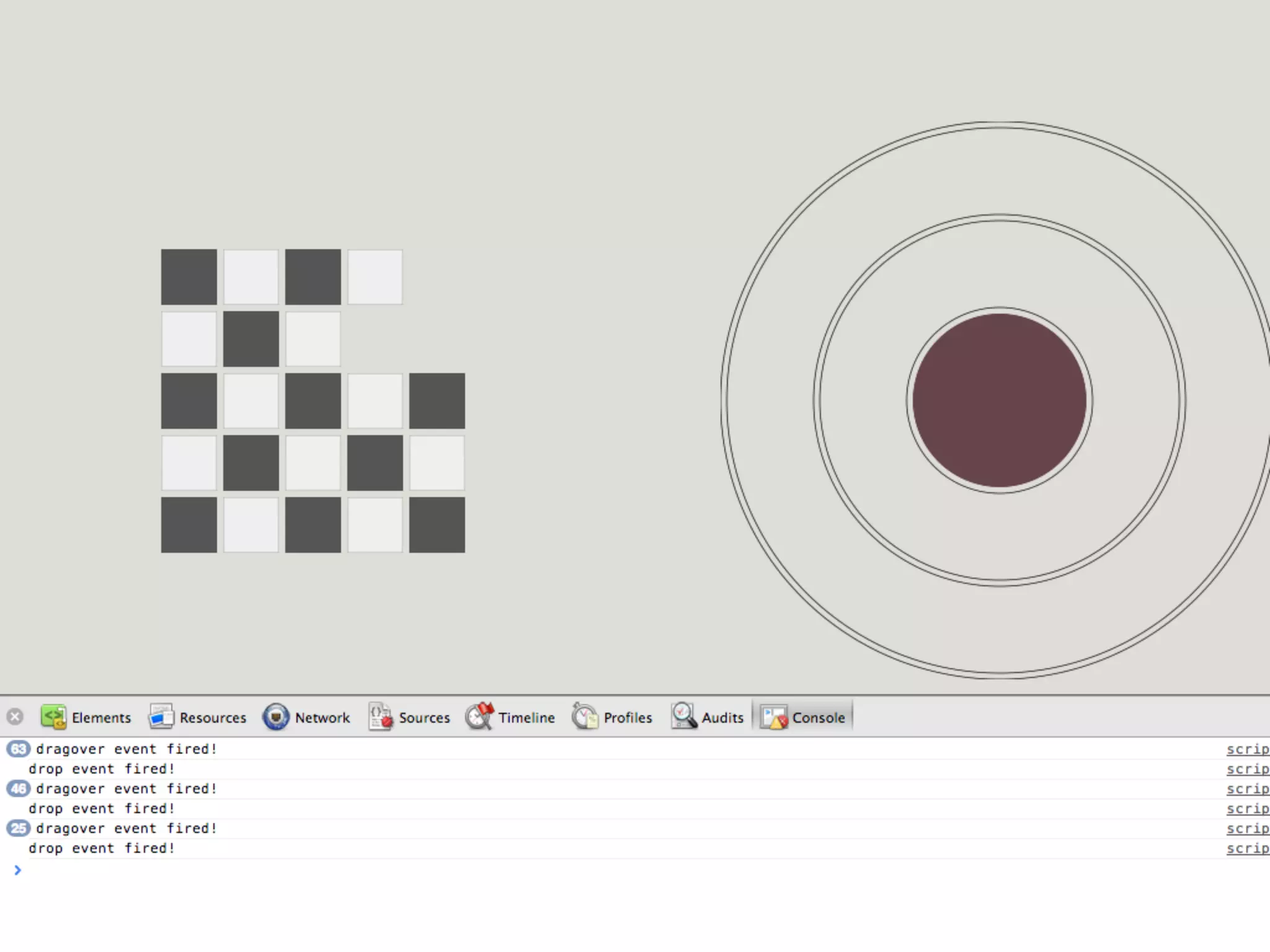Screen dimensions: 1270x952
Task: Open script link of first dragover message
Action: [x=1247, y=749]
